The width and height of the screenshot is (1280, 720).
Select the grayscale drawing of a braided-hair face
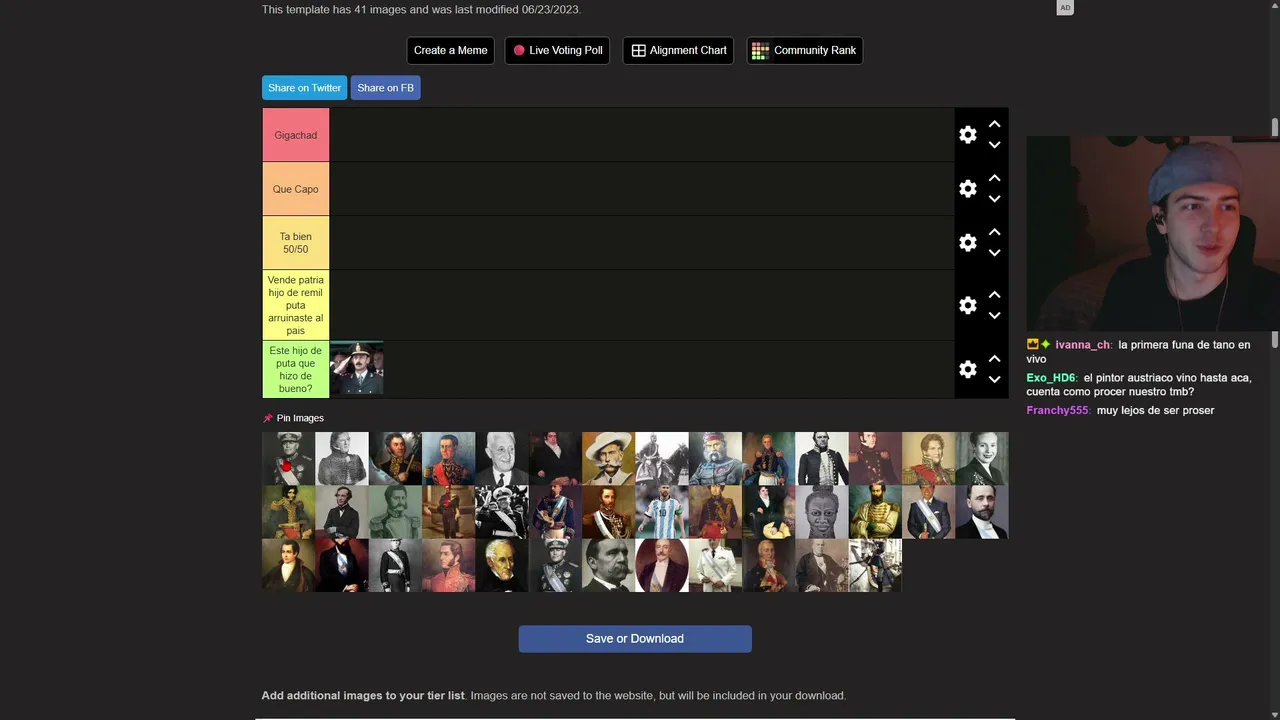click(x=821, y=512)
